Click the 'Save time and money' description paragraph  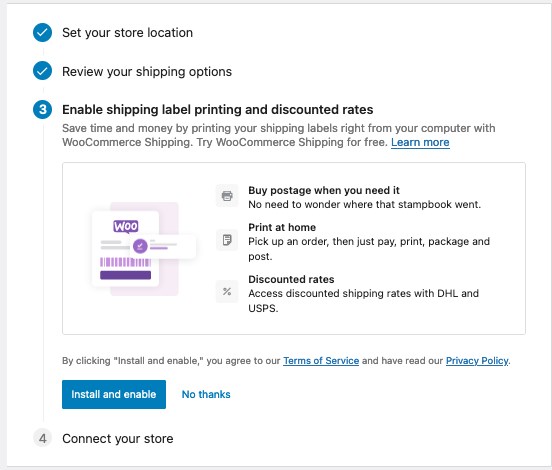coord(279,135)
